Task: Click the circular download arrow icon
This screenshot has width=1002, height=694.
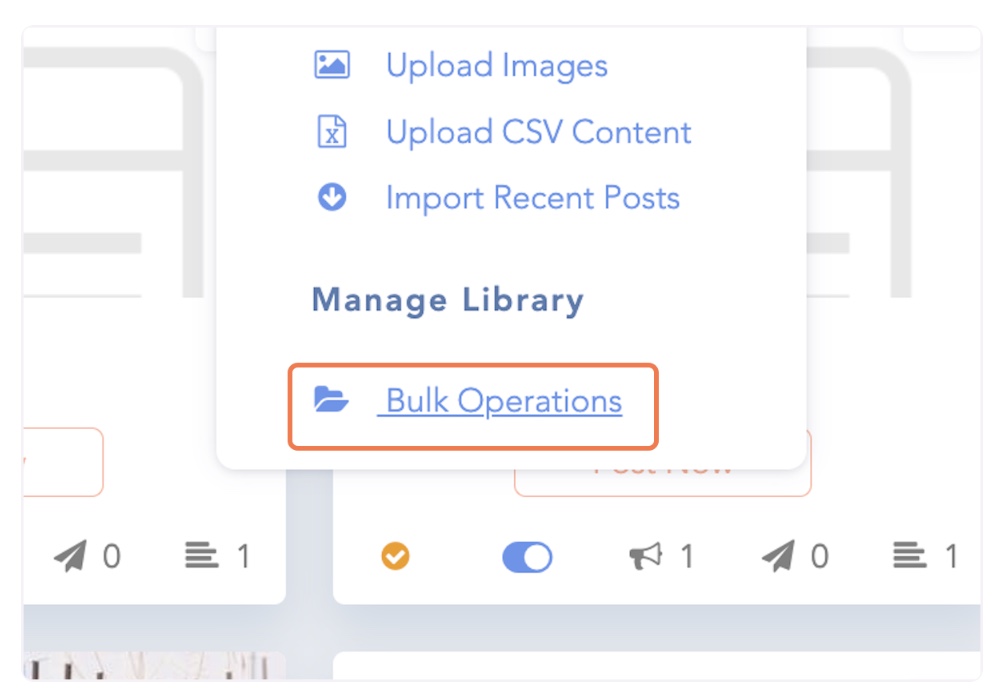Action: pyautogui.click(x=331, y=198)
